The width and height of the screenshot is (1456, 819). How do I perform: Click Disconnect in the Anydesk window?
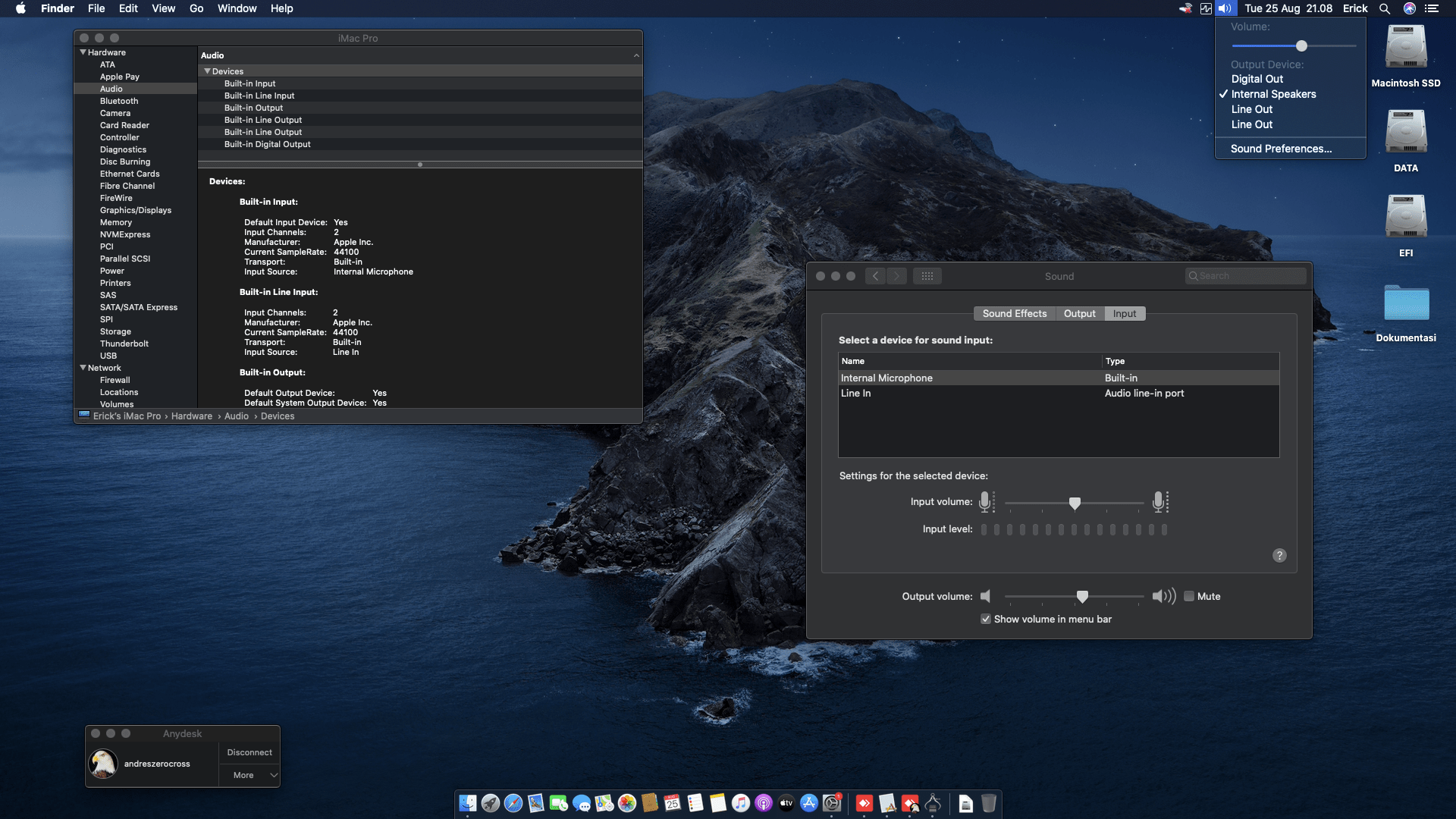click(x=249, y=752)
